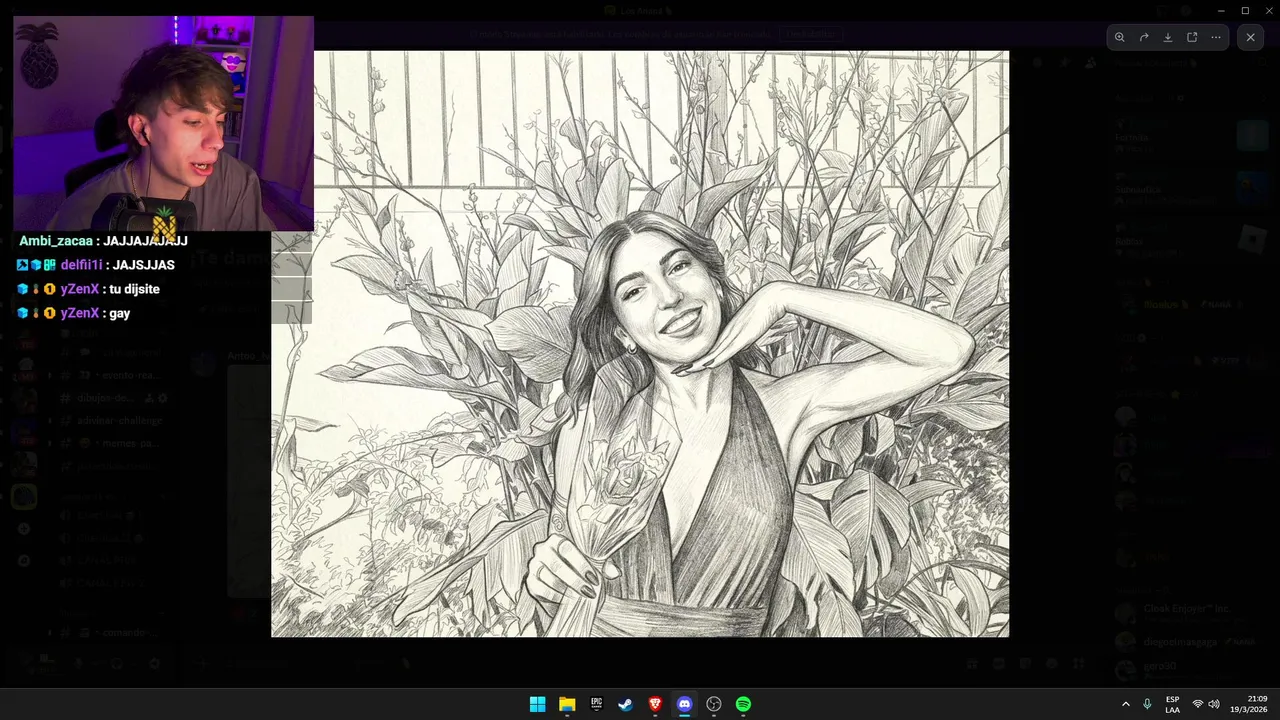Switch to Brave browser in taskbar
Screen dimensions: 1280x720
click(655, 704)
